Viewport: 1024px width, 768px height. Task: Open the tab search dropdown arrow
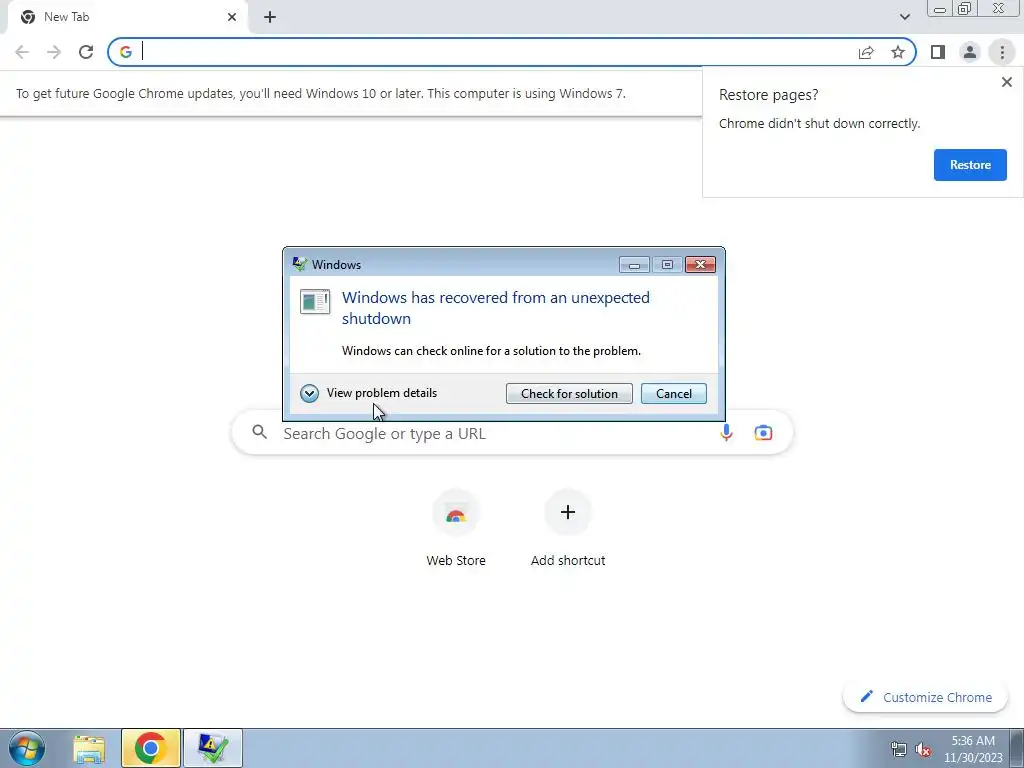pyautogui.click(x=904, y=17)
